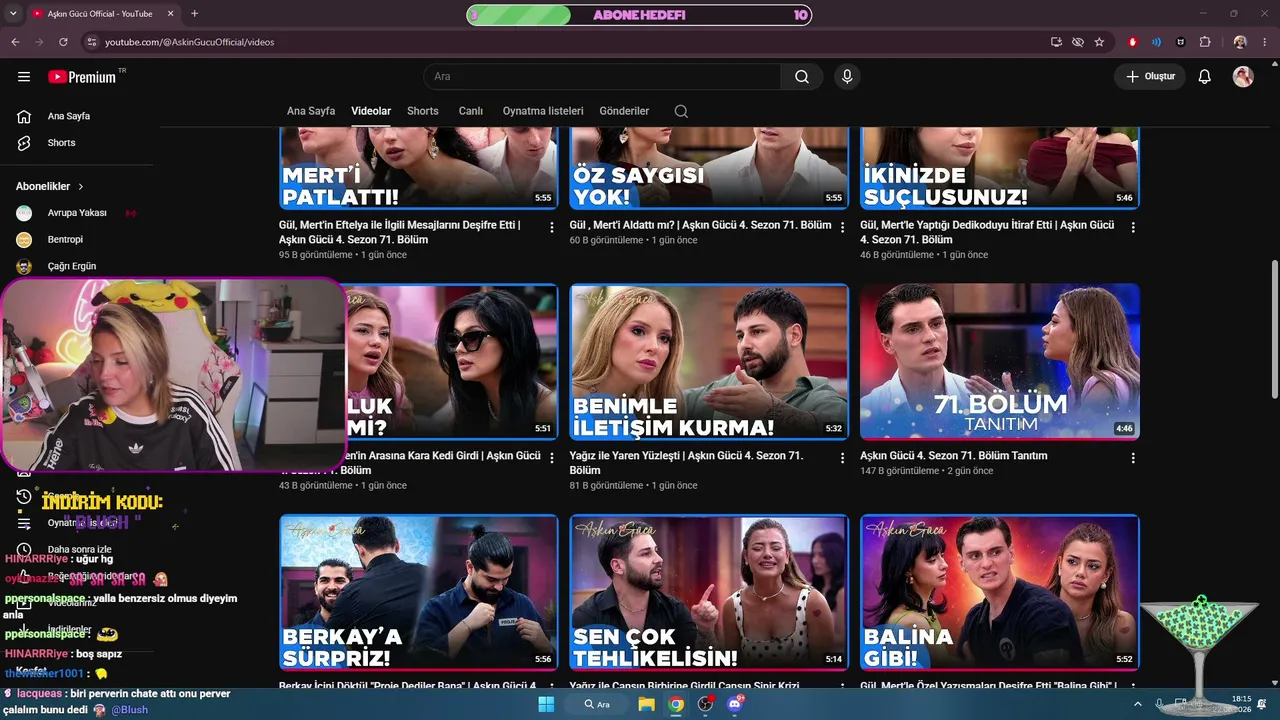This screenshot has width=1280, height=720.
Task: Click the browser address bar URL
Action: (190, 42)
